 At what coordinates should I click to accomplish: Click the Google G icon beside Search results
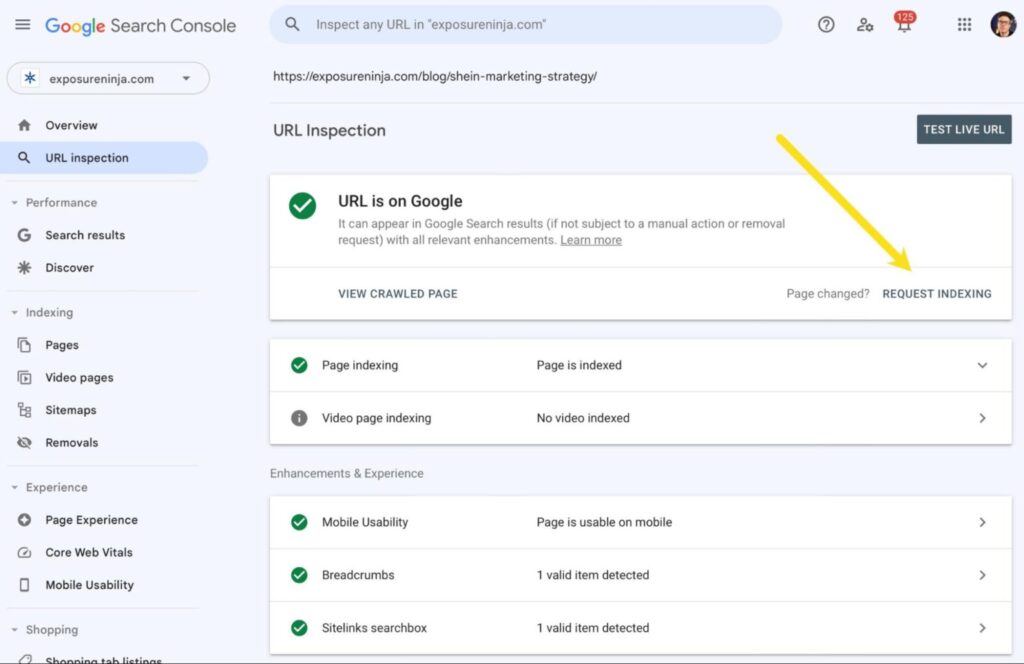(x=24, y=235)
